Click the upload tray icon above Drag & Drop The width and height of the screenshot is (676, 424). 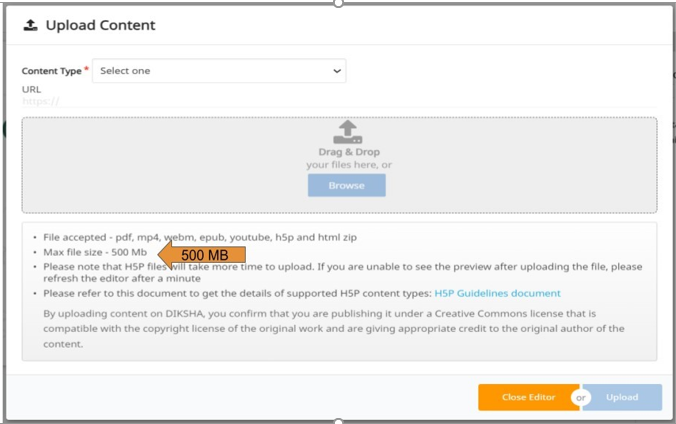coord(346,132)
